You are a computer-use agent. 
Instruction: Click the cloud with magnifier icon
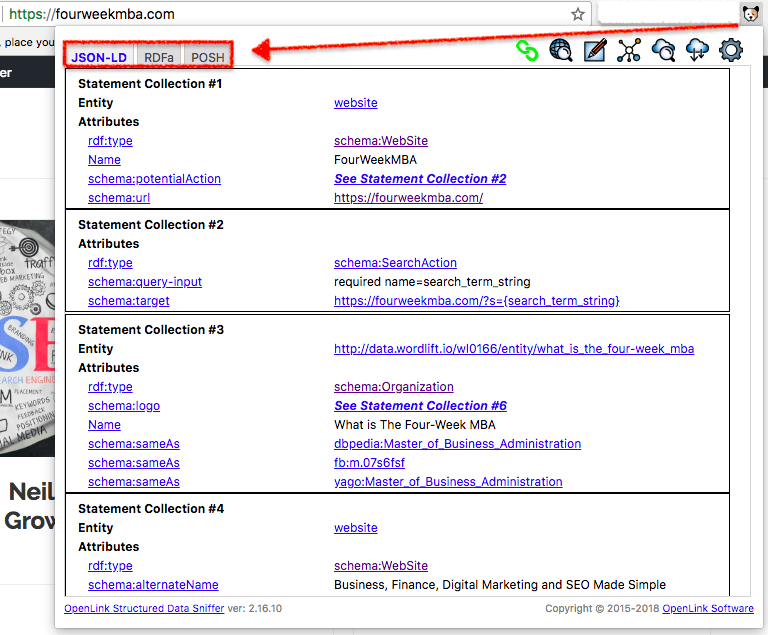point(663,50)
